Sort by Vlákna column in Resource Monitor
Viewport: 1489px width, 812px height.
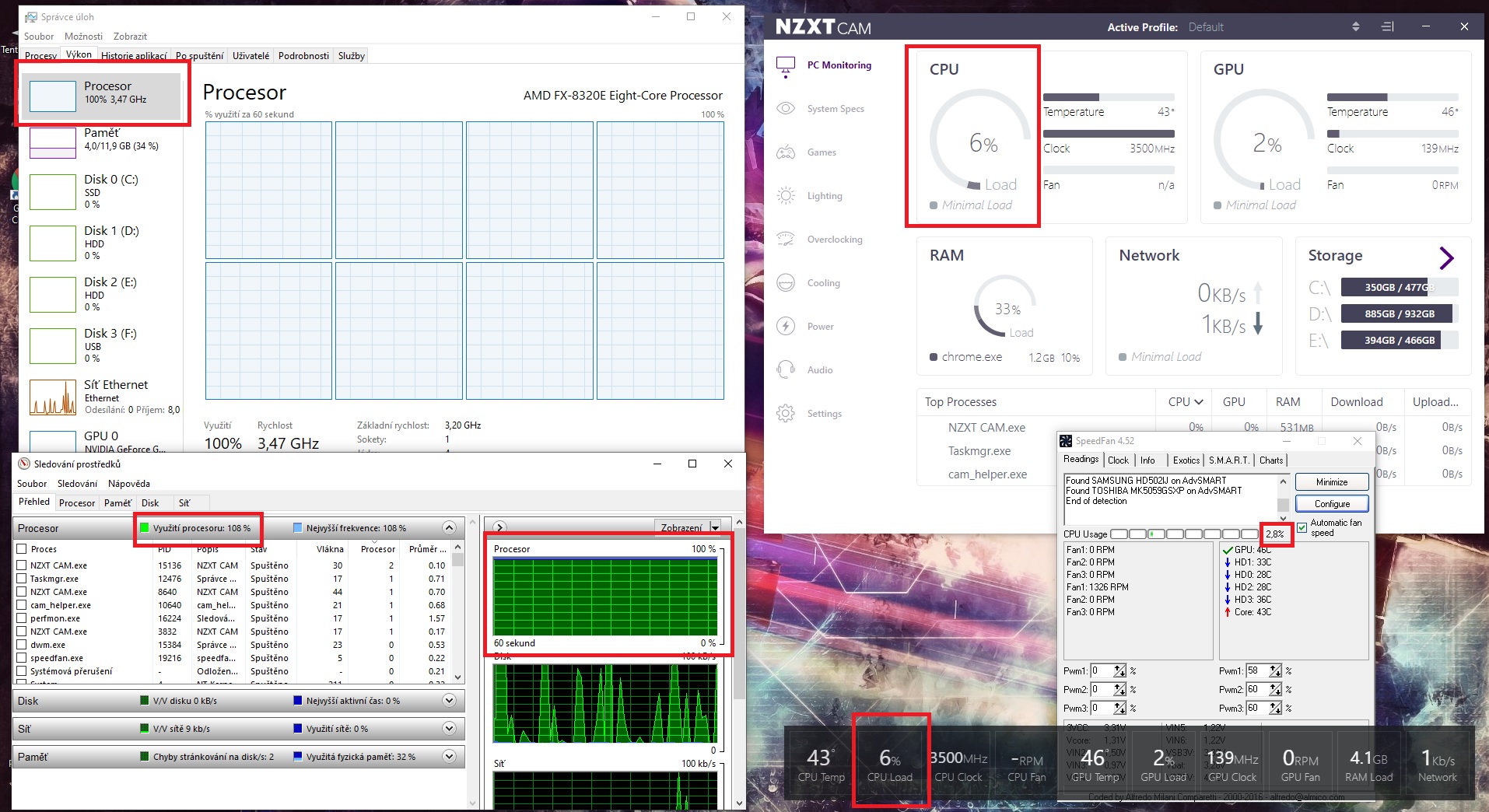[330, 549]
